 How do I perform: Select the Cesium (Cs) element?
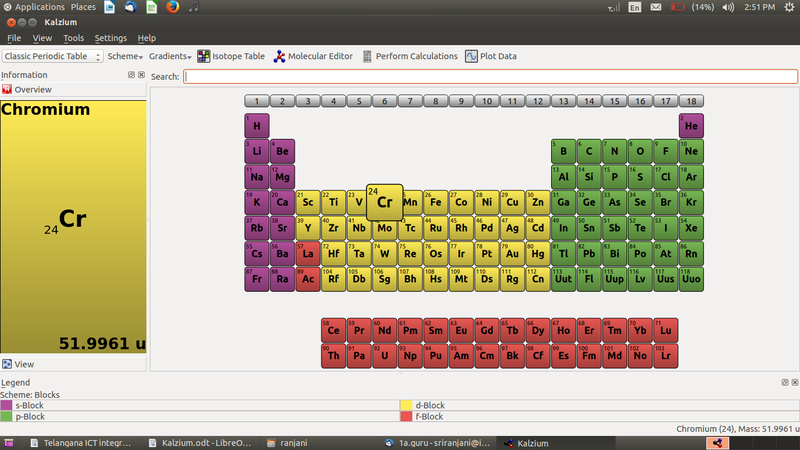click(x=257, y=253)
